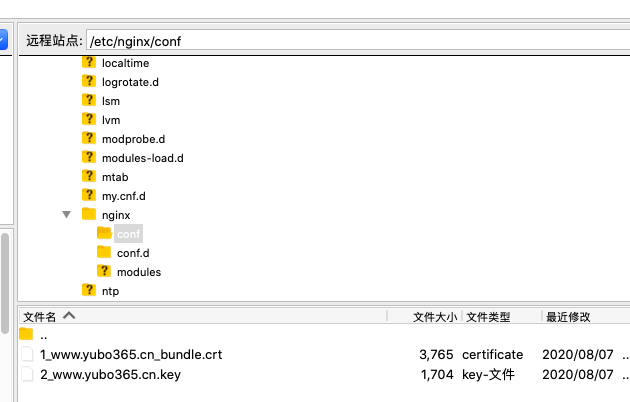Screen dimensions: 630x402
Task: Open the conf.d folder
Action: pos(133,253)
